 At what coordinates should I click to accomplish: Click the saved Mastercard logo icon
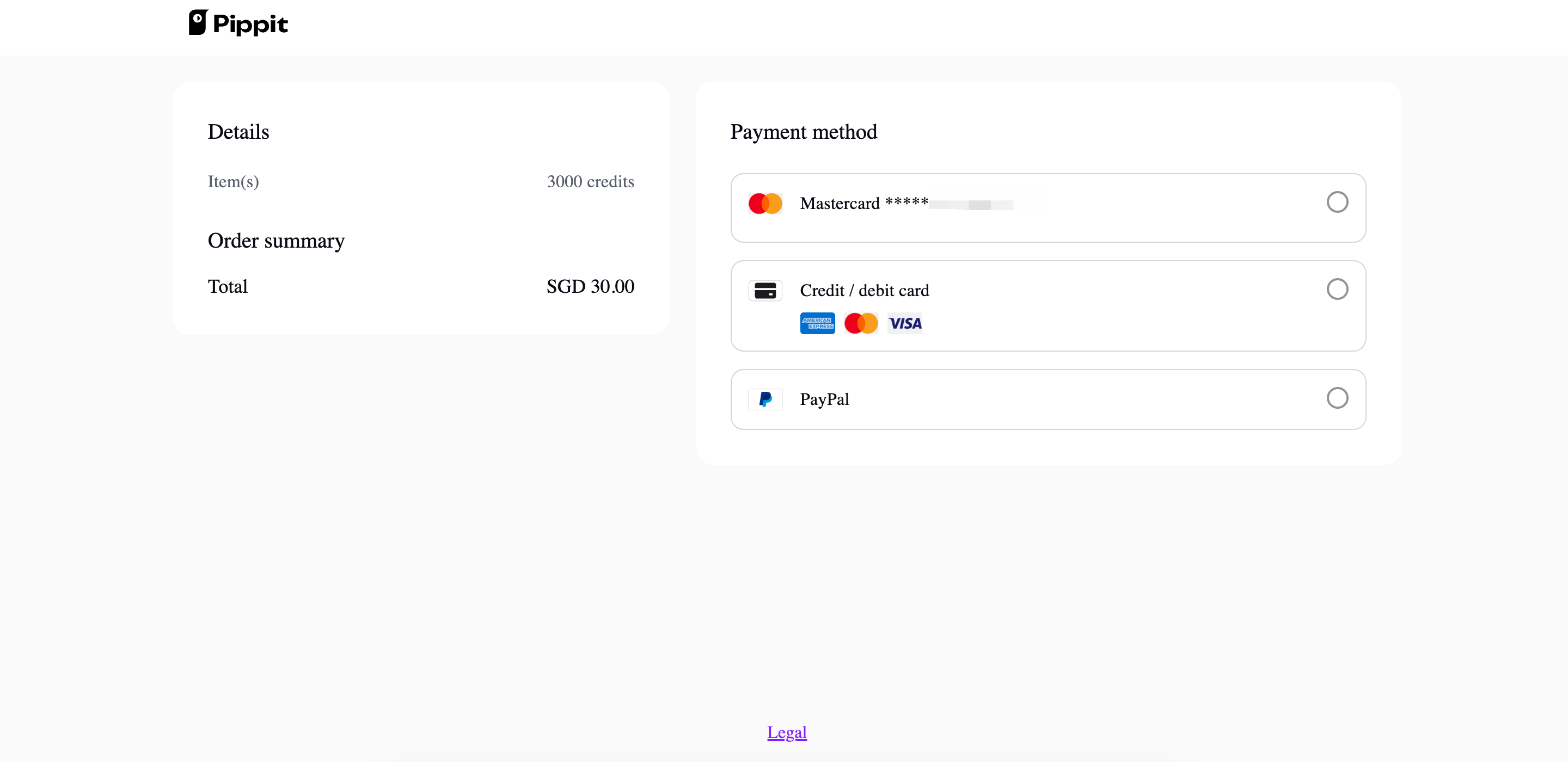click(765, 203)
